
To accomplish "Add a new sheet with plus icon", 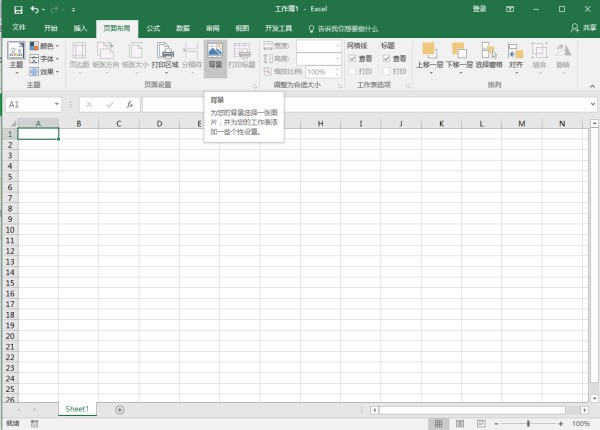I will (119, 410).
